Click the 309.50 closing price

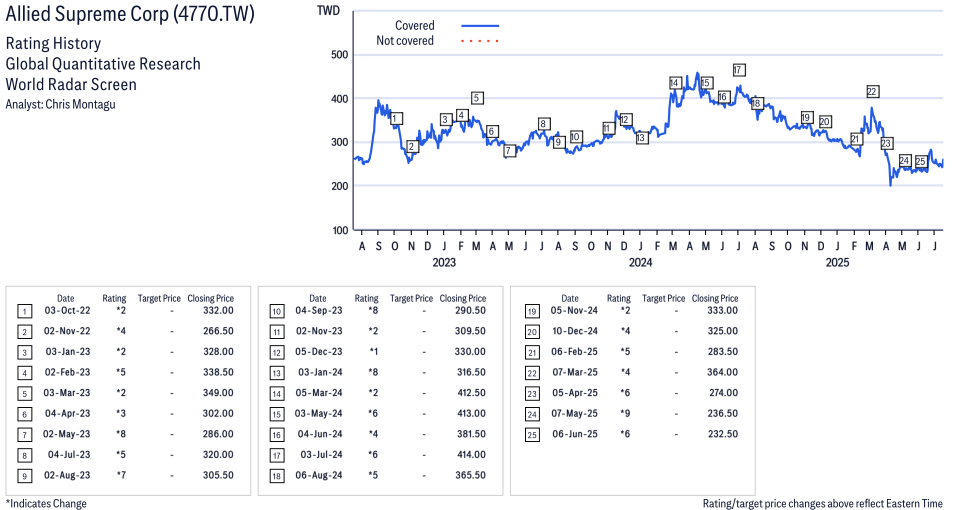(x=470, y=331)
